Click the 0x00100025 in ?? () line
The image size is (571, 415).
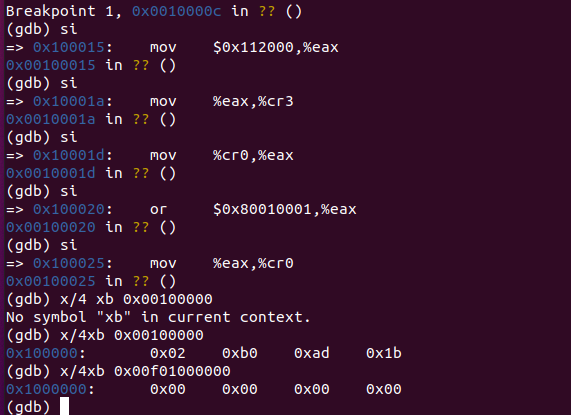point(91,281)
